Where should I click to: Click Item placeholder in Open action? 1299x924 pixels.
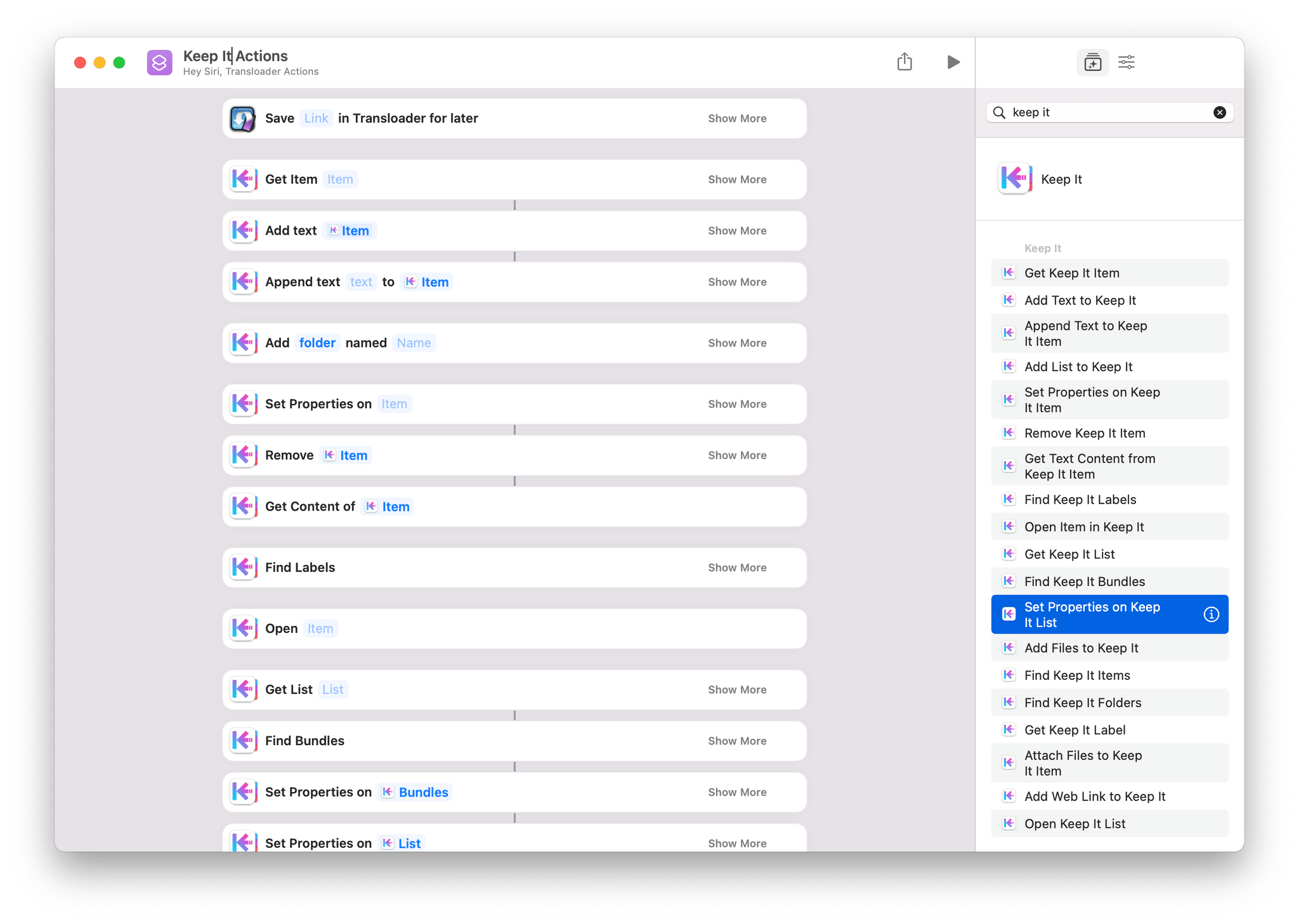coord(320,628)
